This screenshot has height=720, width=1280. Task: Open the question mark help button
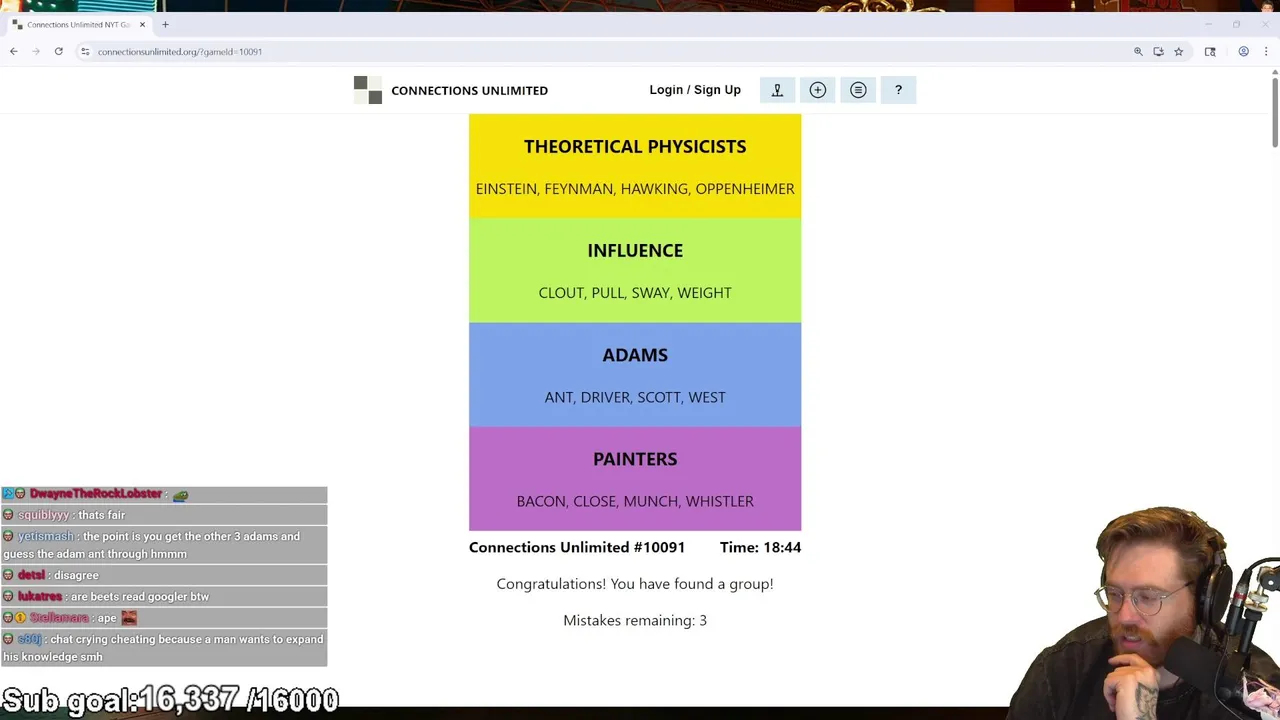[898, 90]
